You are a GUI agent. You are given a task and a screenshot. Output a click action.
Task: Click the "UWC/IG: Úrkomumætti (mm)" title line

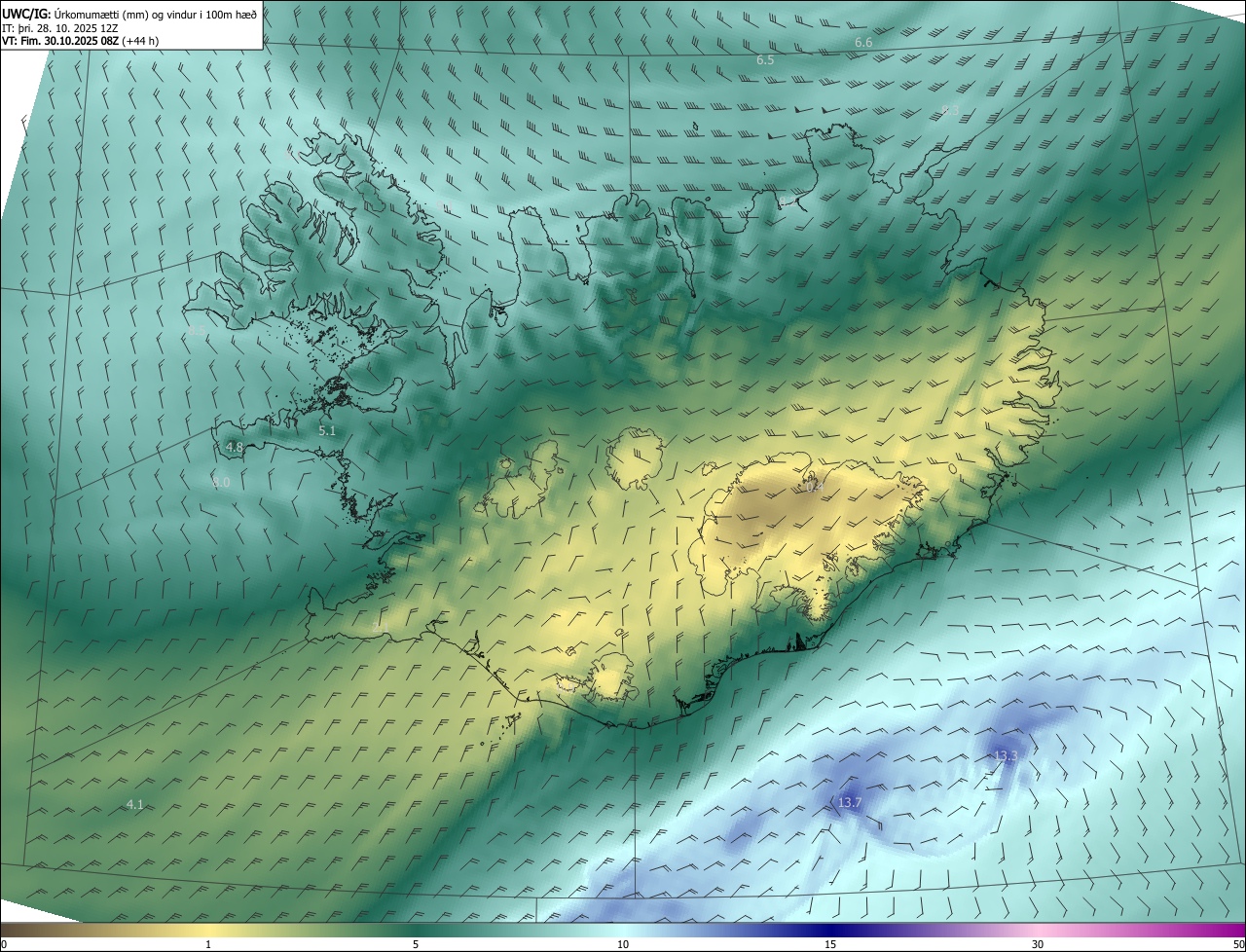click(x=130, y=14)
